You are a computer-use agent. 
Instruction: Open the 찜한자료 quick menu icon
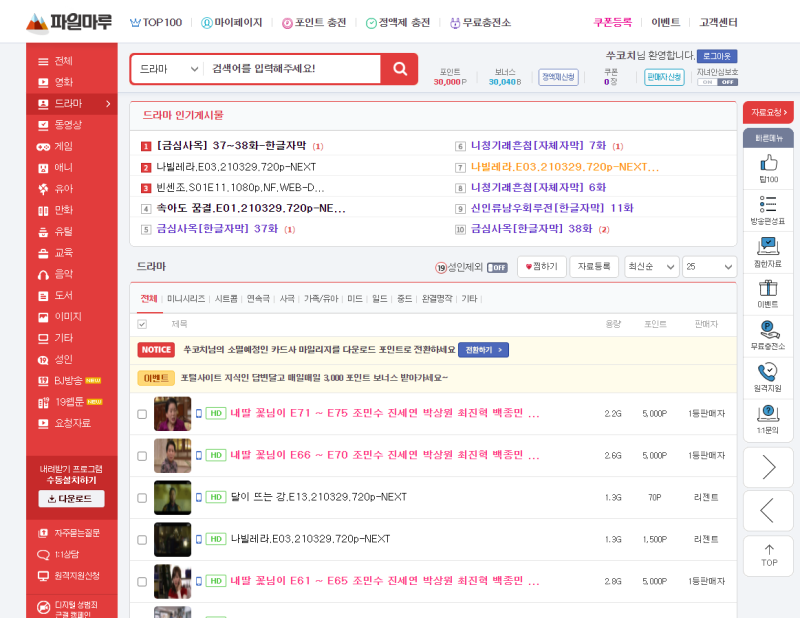tap(768, 252)
